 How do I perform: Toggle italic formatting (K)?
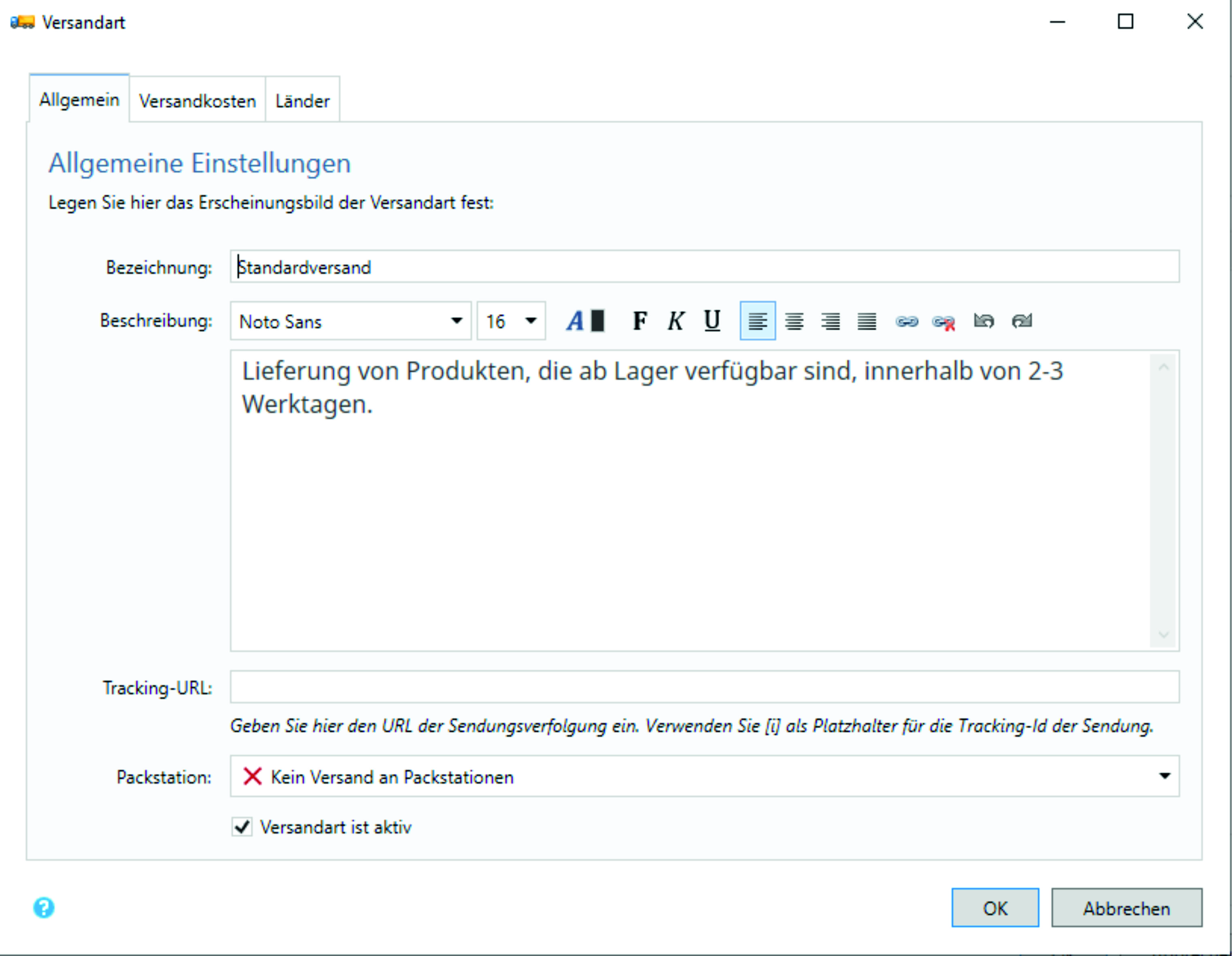[x=676, y=321]
